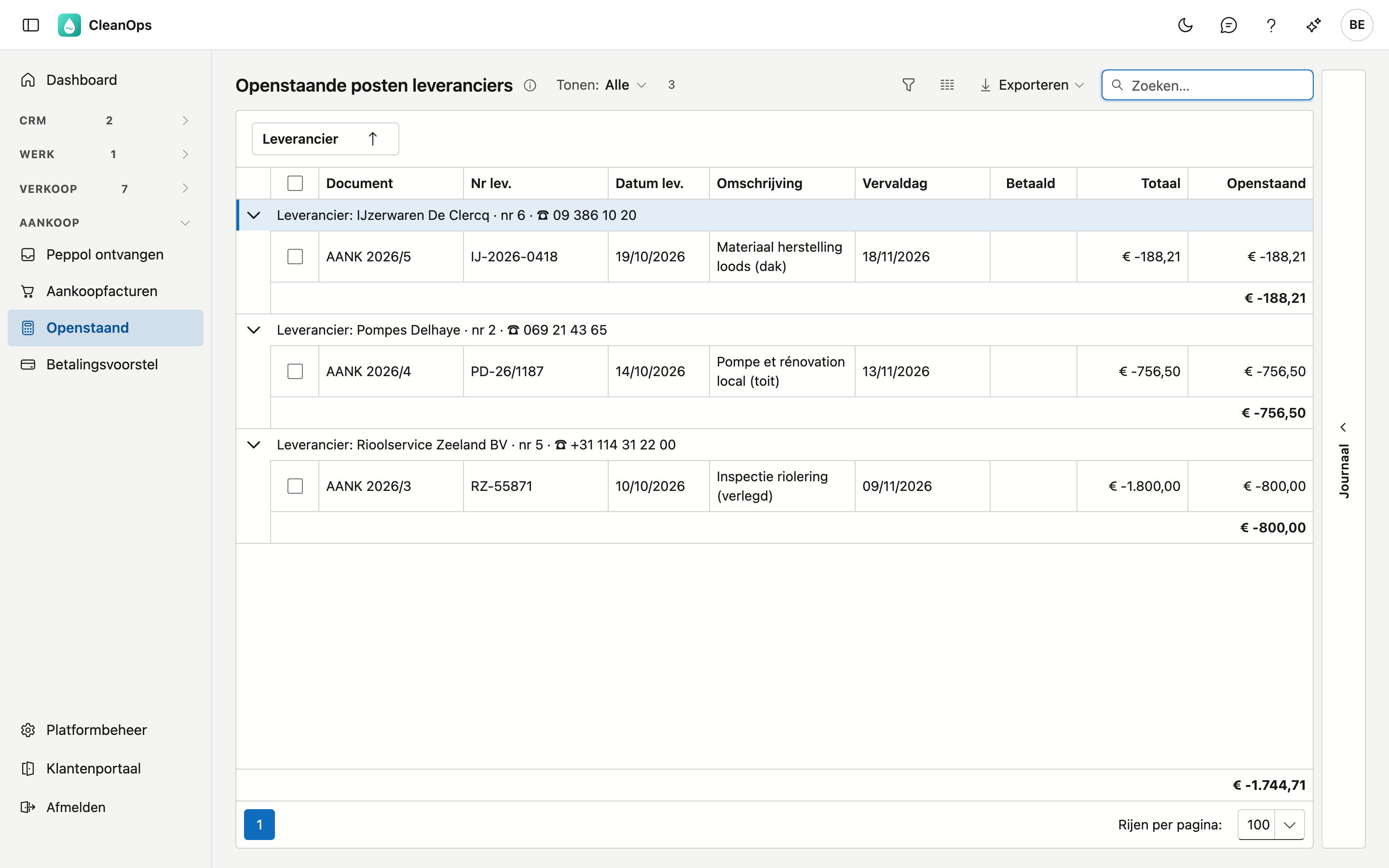1389x868 pixels.
Task: Check the AANK 2026/5 row checkbox
Action: coord(295,257)
